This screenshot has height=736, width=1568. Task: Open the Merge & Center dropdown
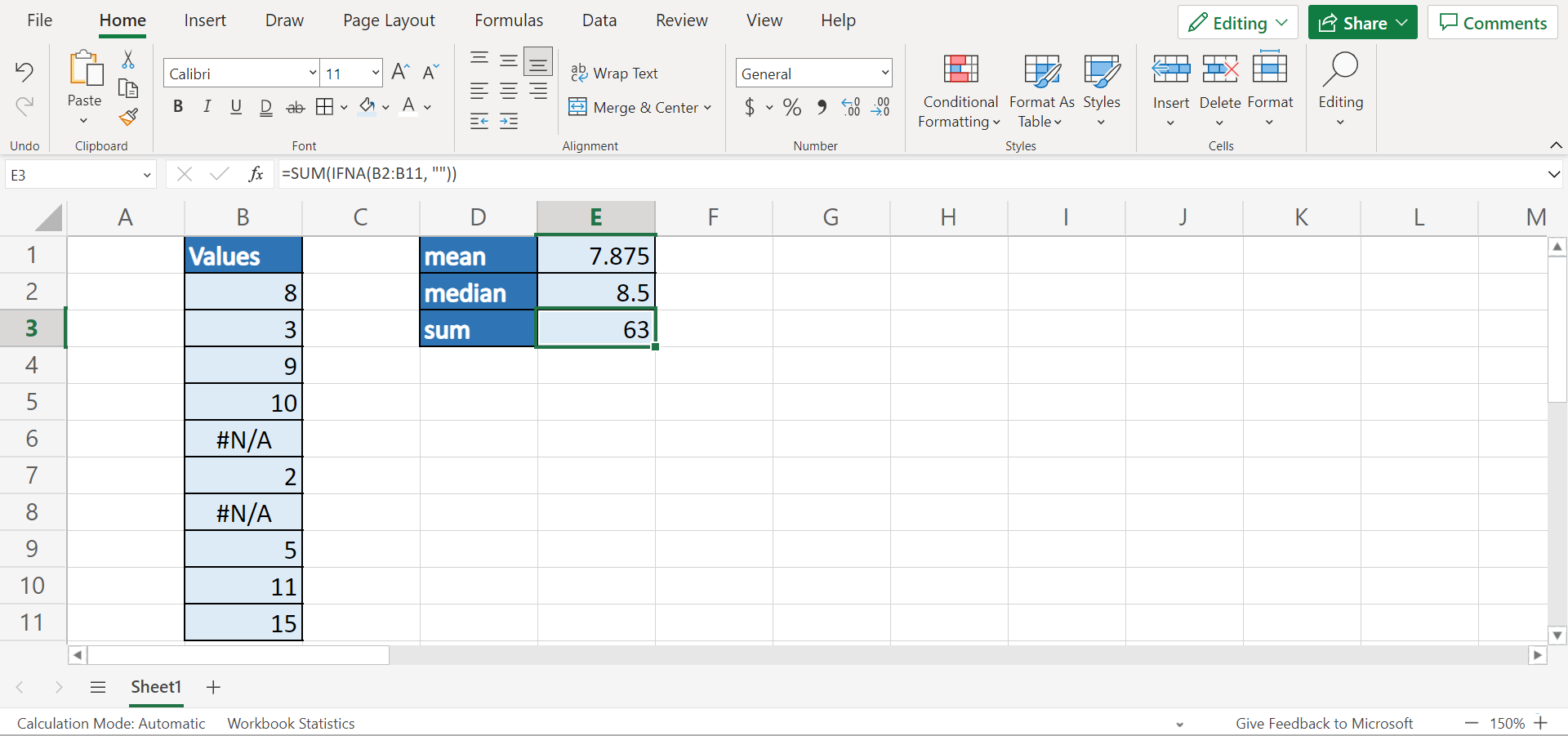click(x=709, y=107)
